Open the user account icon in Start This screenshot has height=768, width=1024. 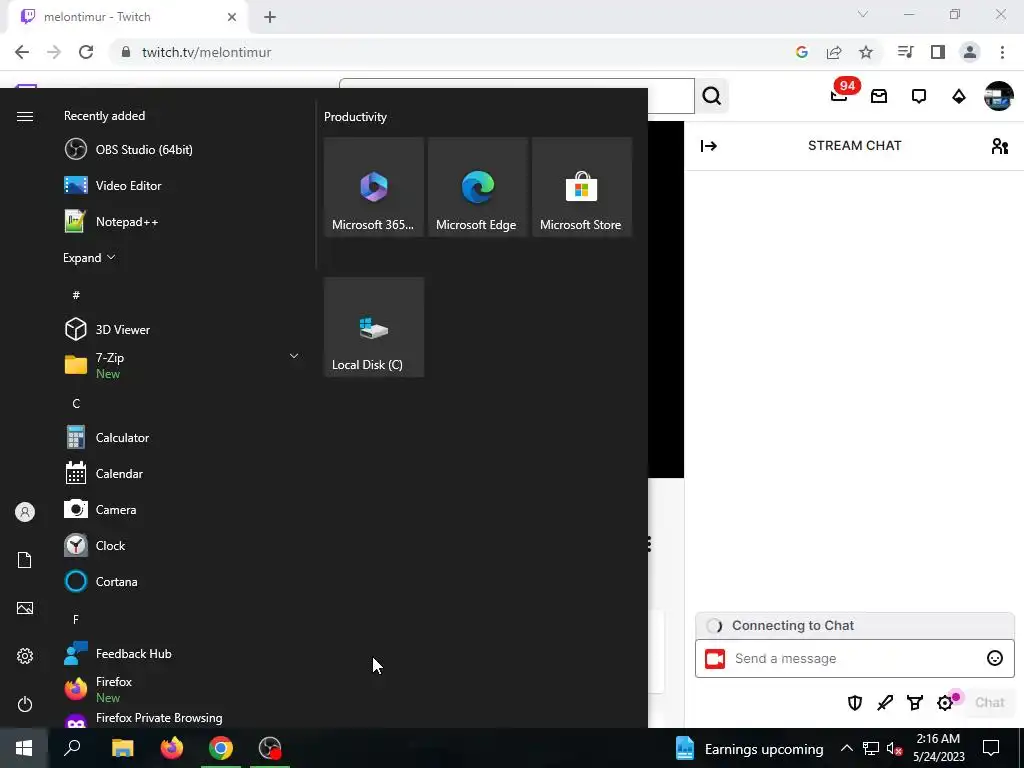point(25,512)
